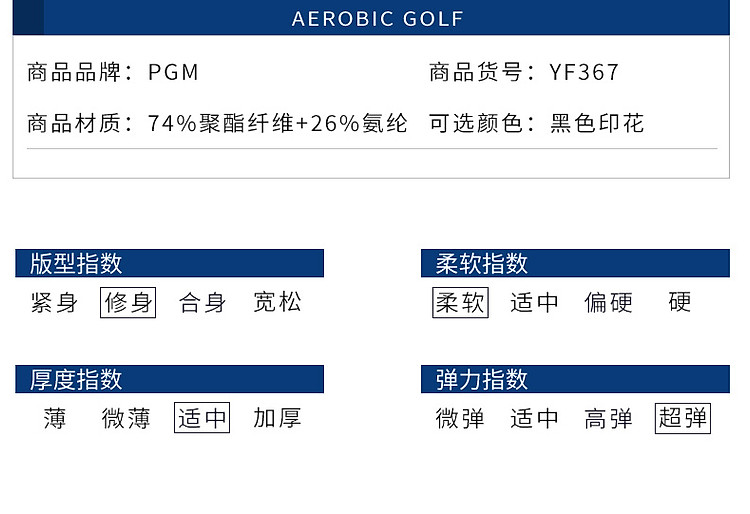
Task: Select 薄 thickness option
Action: 54,419
